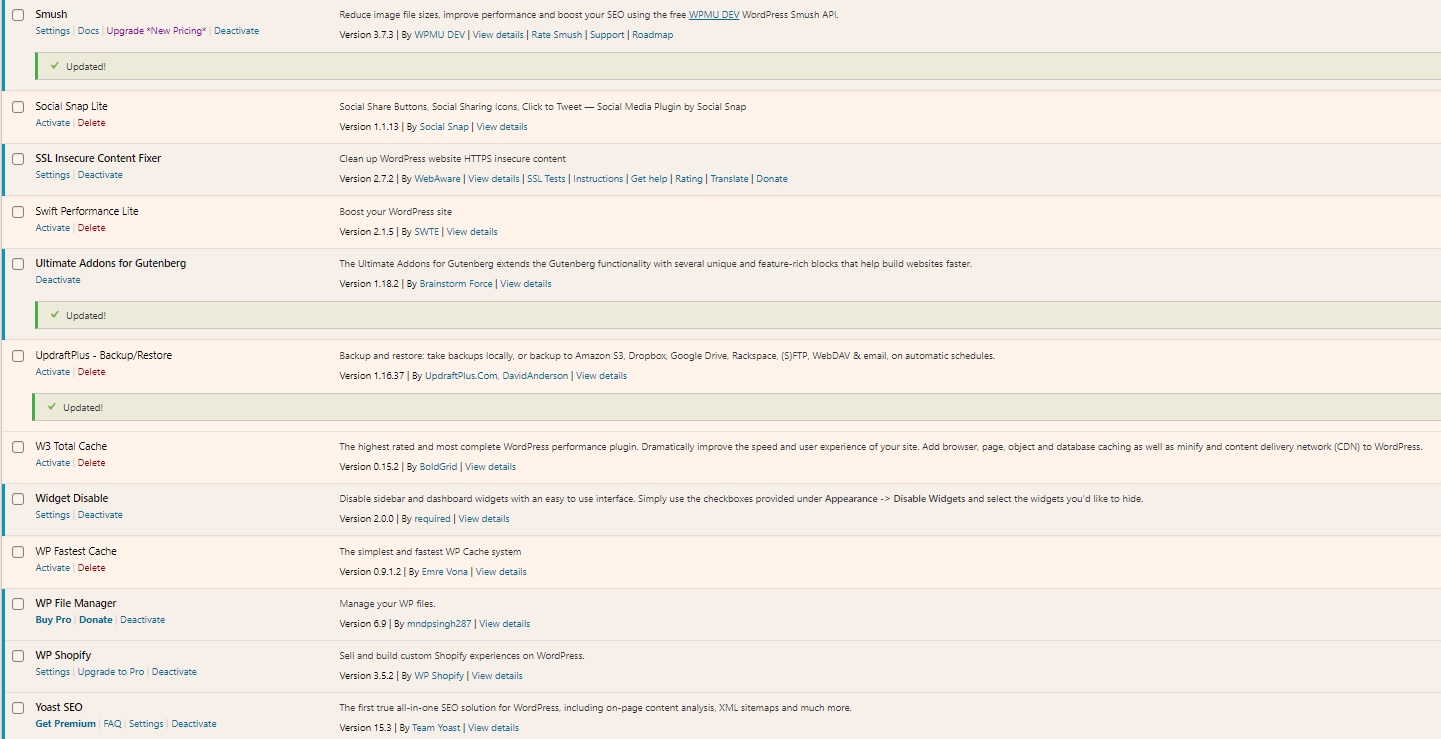Deactivate the Smush plugin
The width and height of the screenshot is (1441, 739).
point(236,31)
